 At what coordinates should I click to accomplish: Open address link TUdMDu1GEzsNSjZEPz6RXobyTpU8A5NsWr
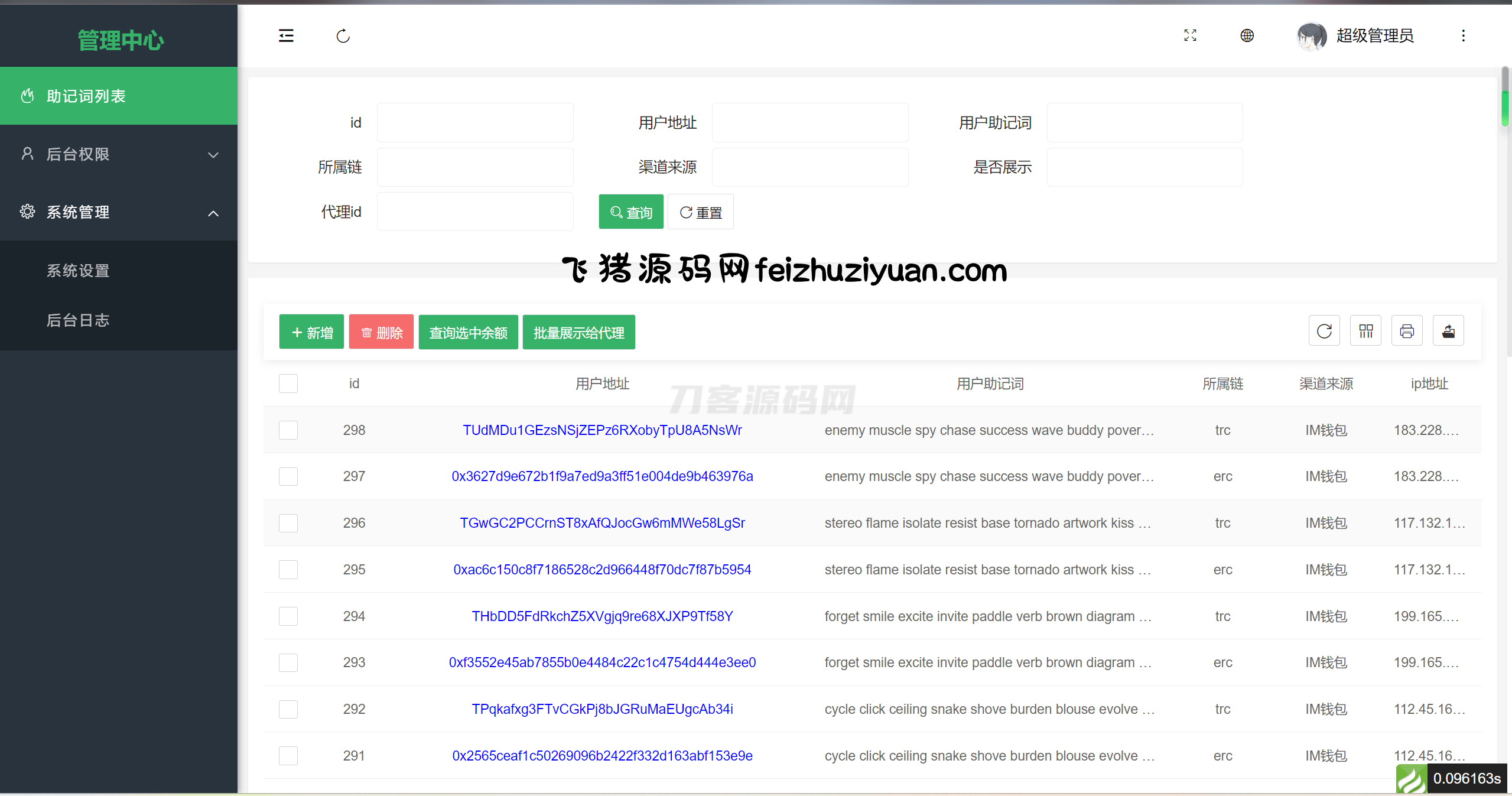(x=602, y=430)
